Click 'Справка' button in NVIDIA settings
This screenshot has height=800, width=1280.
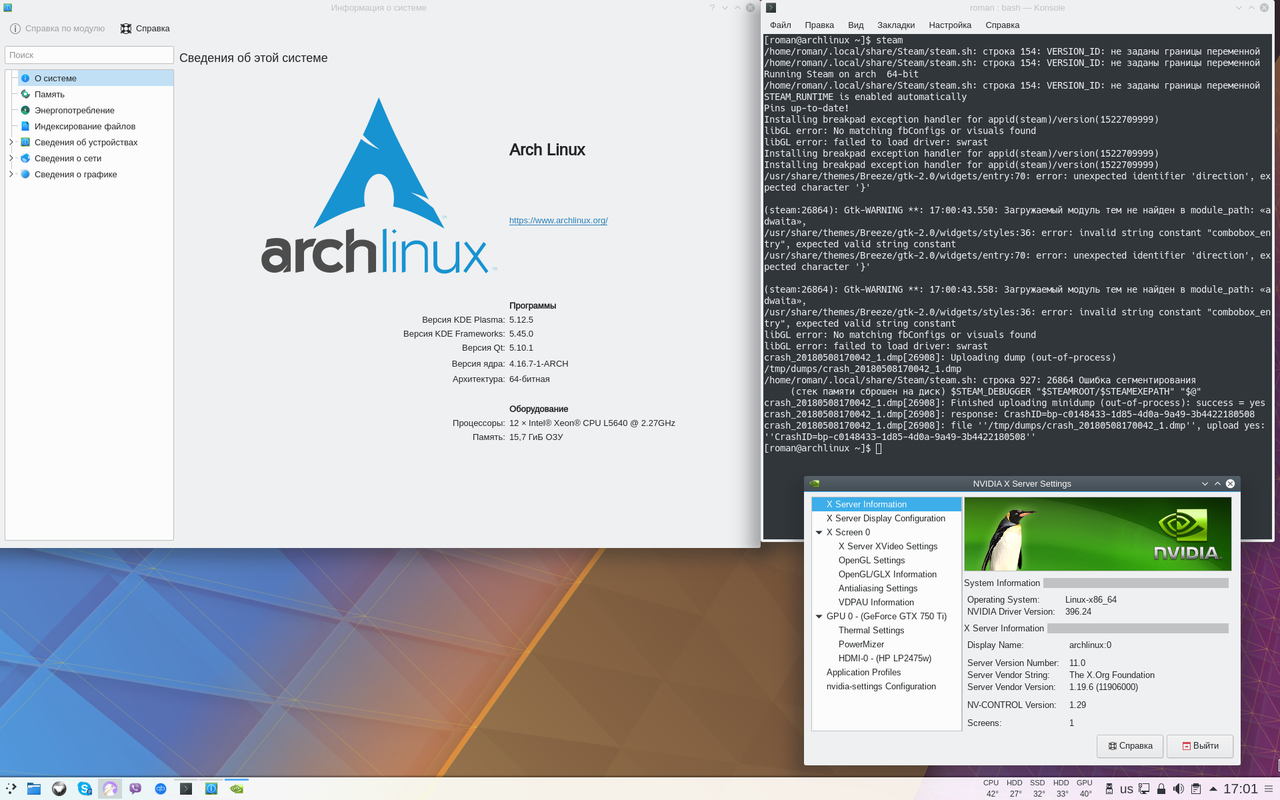[x=1130, y=746]
